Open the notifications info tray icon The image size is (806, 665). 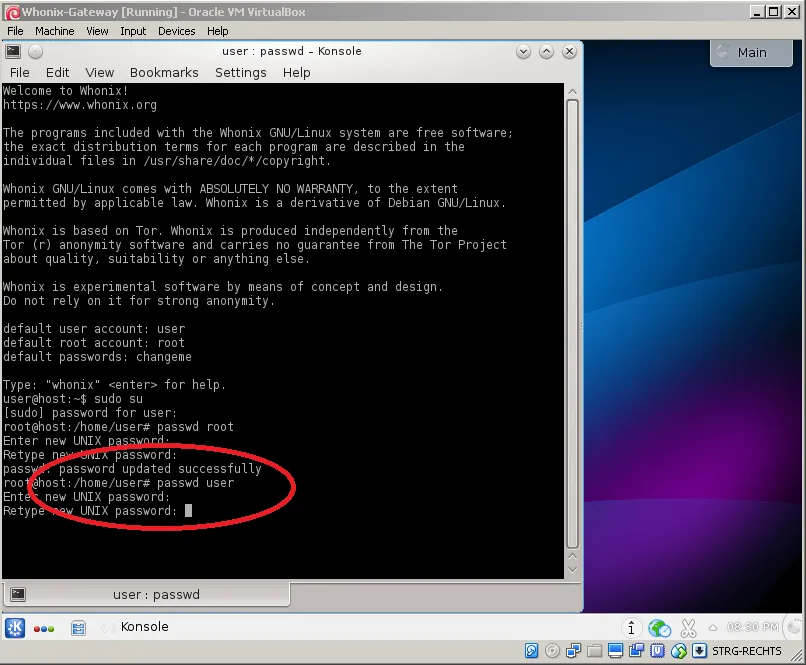tap(631, 627)
